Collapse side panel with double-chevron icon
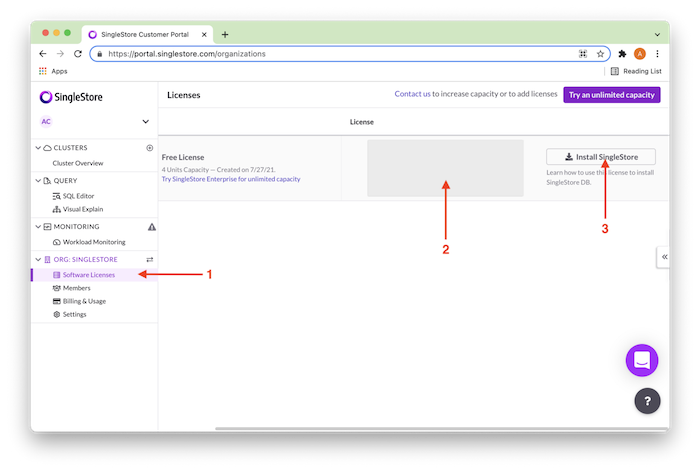 pyautogui.click(x=664, y=257)
